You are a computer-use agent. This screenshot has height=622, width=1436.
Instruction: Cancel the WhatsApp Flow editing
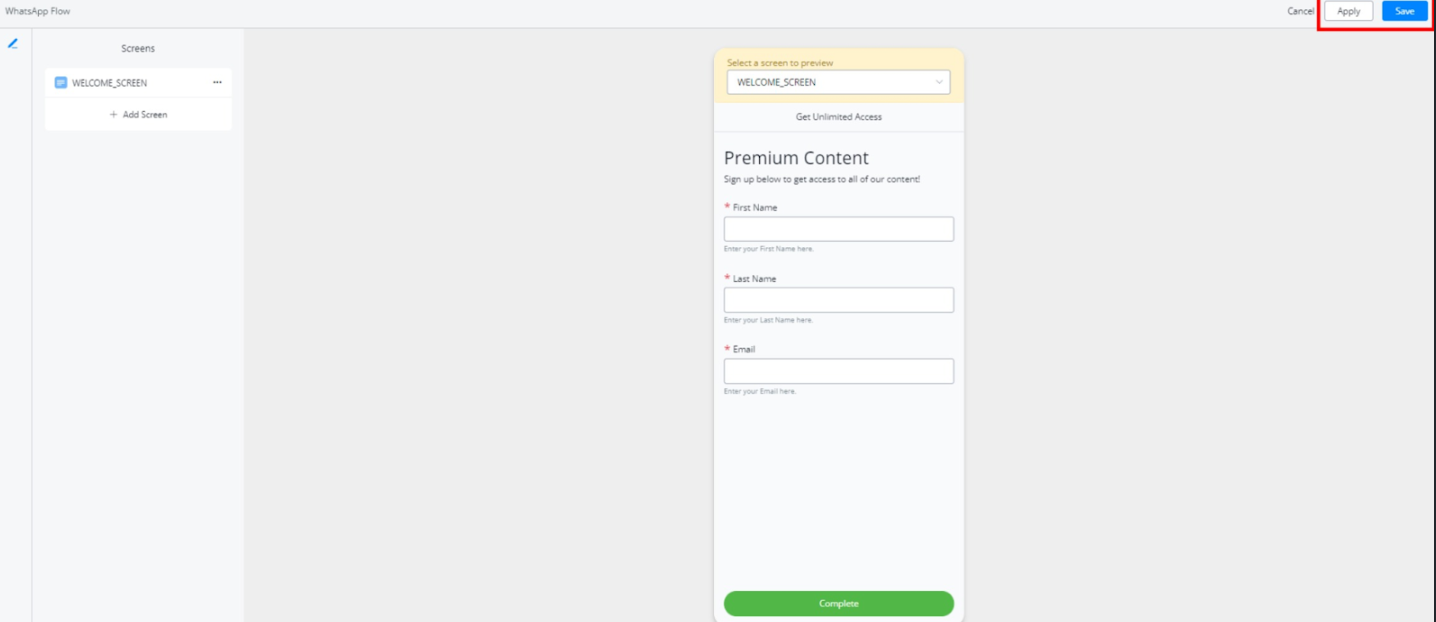(1300, 11)
